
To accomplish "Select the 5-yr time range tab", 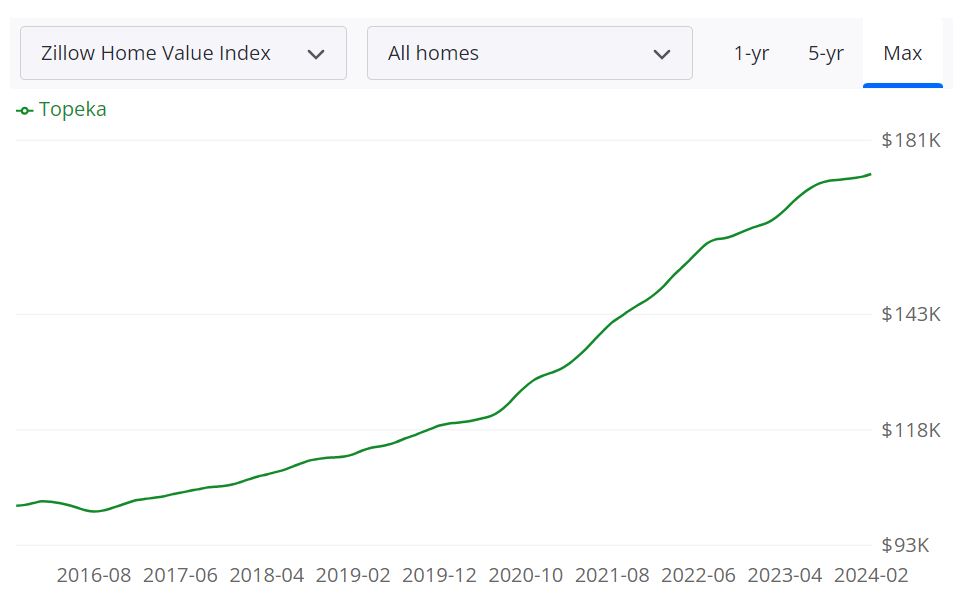I will point(825,53).
